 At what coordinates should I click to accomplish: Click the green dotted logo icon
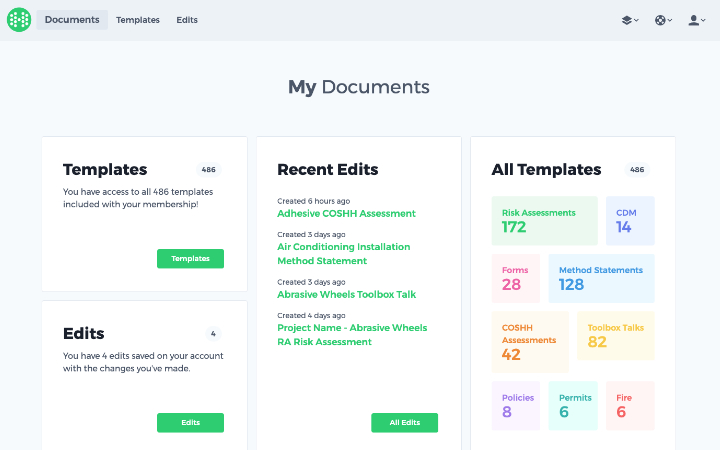(x=19, y=20)
